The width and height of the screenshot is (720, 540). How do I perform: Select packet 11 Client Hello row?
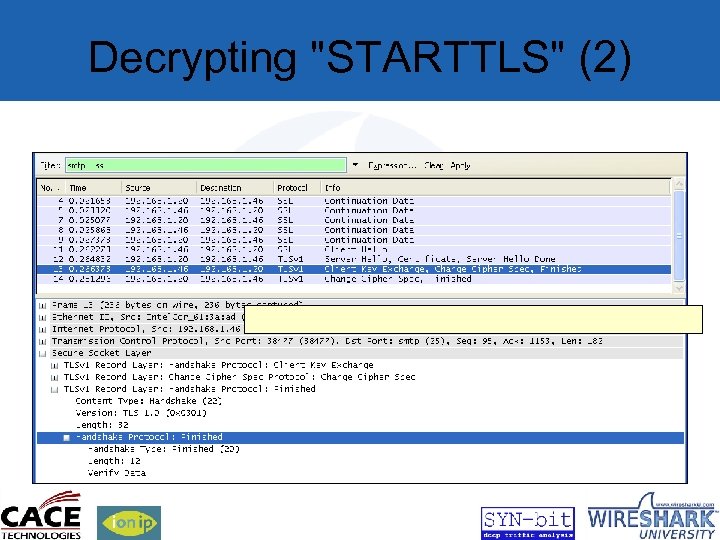point(354,249)
